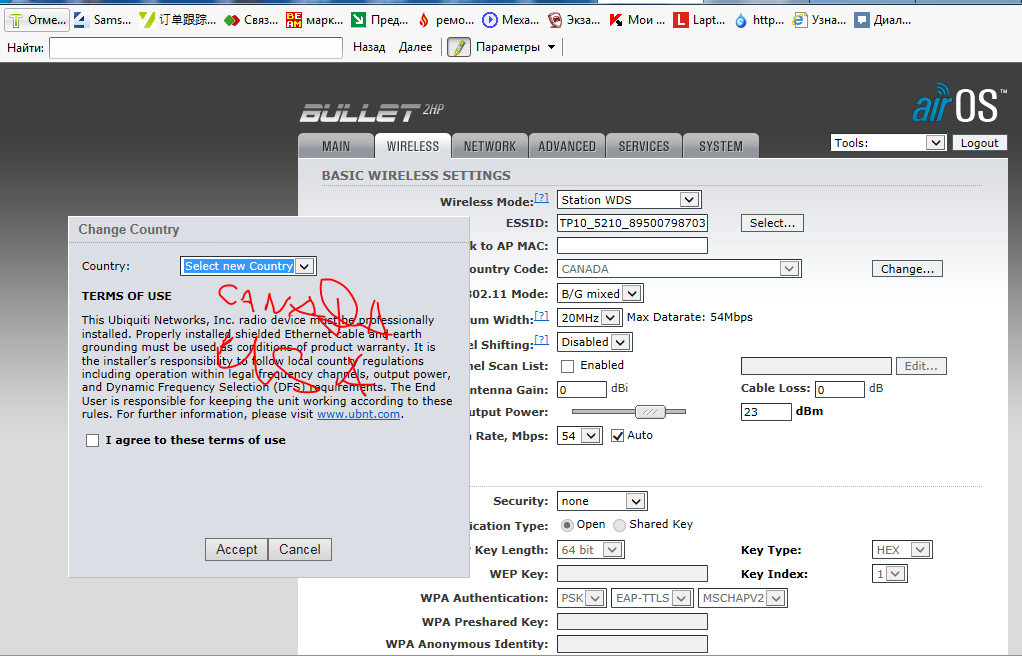Toggle the Auto data rate checkbox
The width and height of the screenshot is (1022, 656).
tap(617, 436)
